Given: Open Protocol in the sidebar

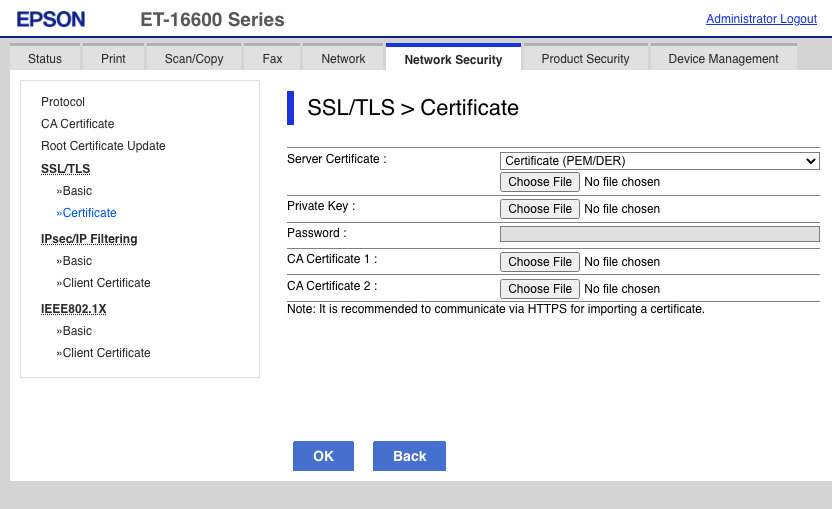Looking at the screenshot, I should point(63,102).
